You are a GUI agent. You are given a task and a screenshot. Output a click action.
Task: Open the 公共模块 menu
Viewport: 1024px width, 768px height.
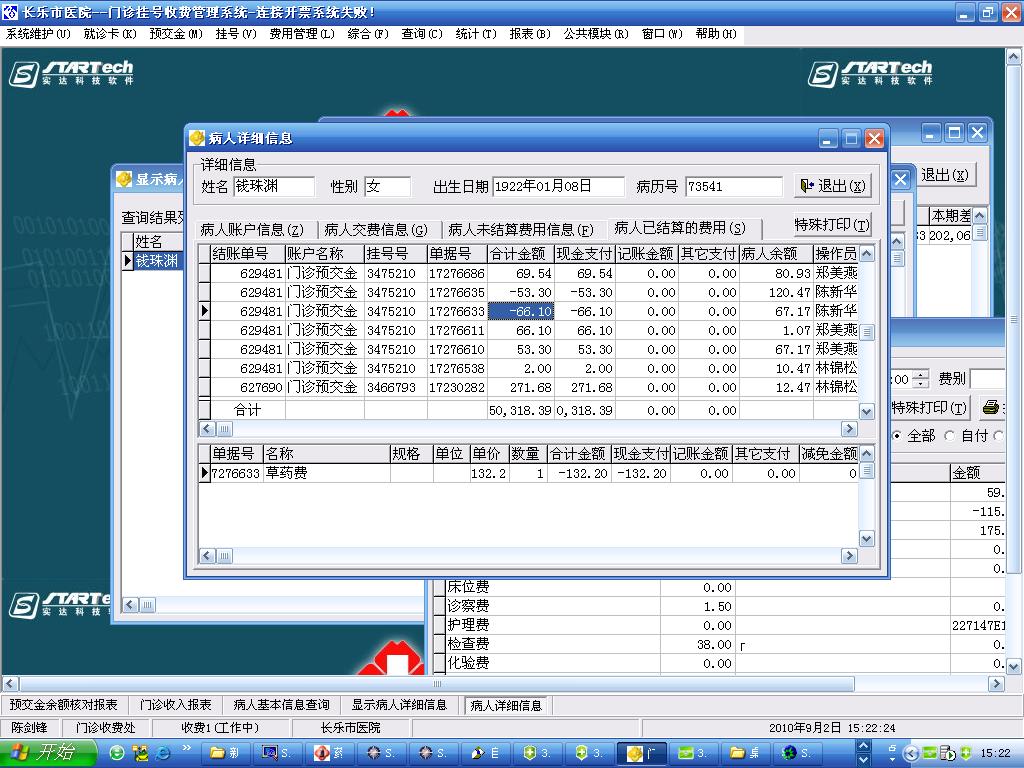[x=596, y=33]
